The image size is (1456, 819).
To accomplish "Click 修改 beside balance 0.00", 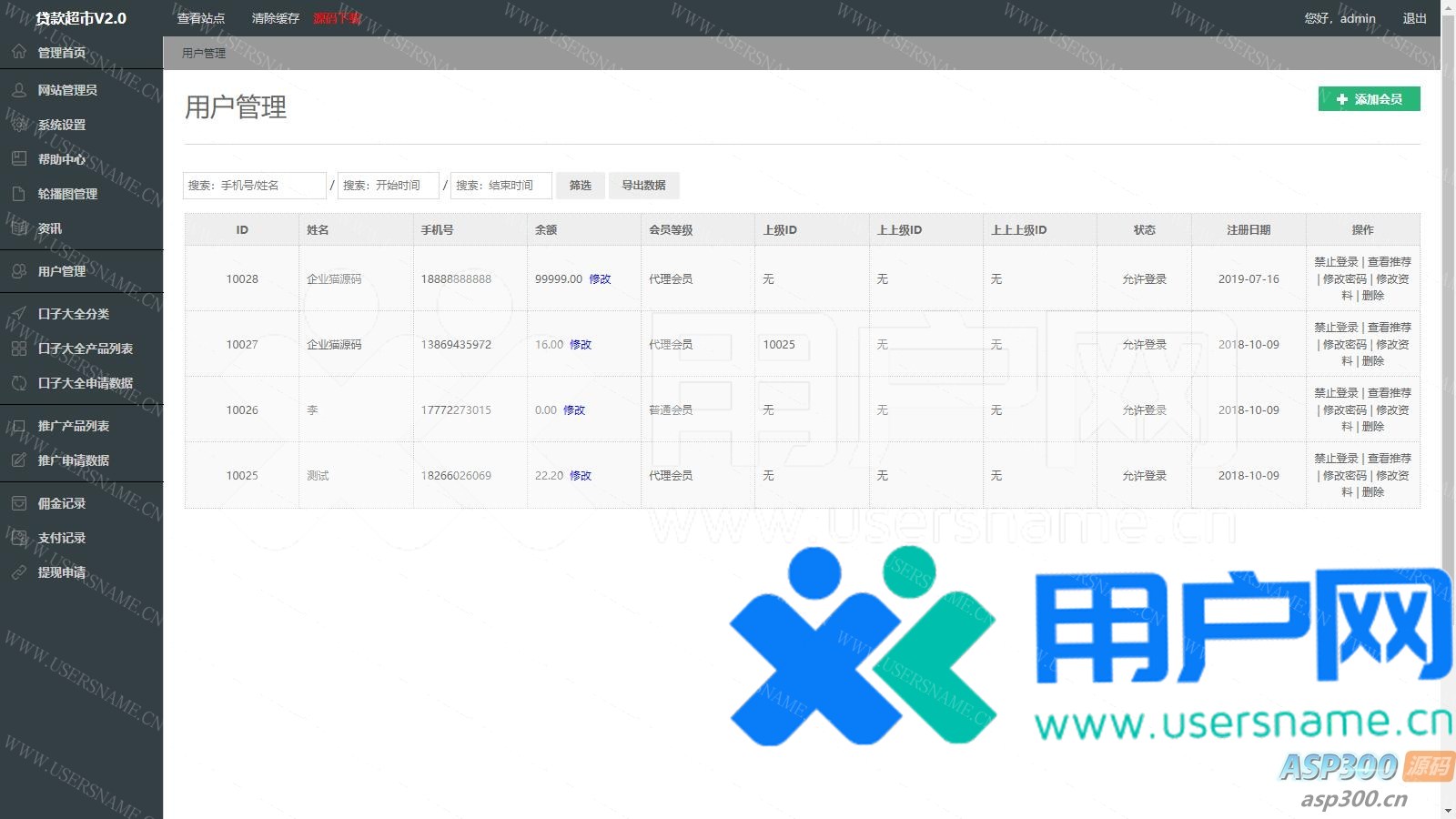I will [574, 410].
